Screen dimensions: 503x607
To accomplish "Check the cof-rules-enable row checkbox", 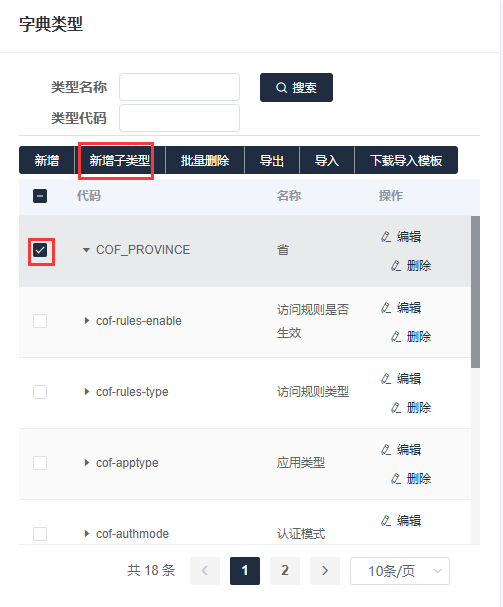I will 40,321.
